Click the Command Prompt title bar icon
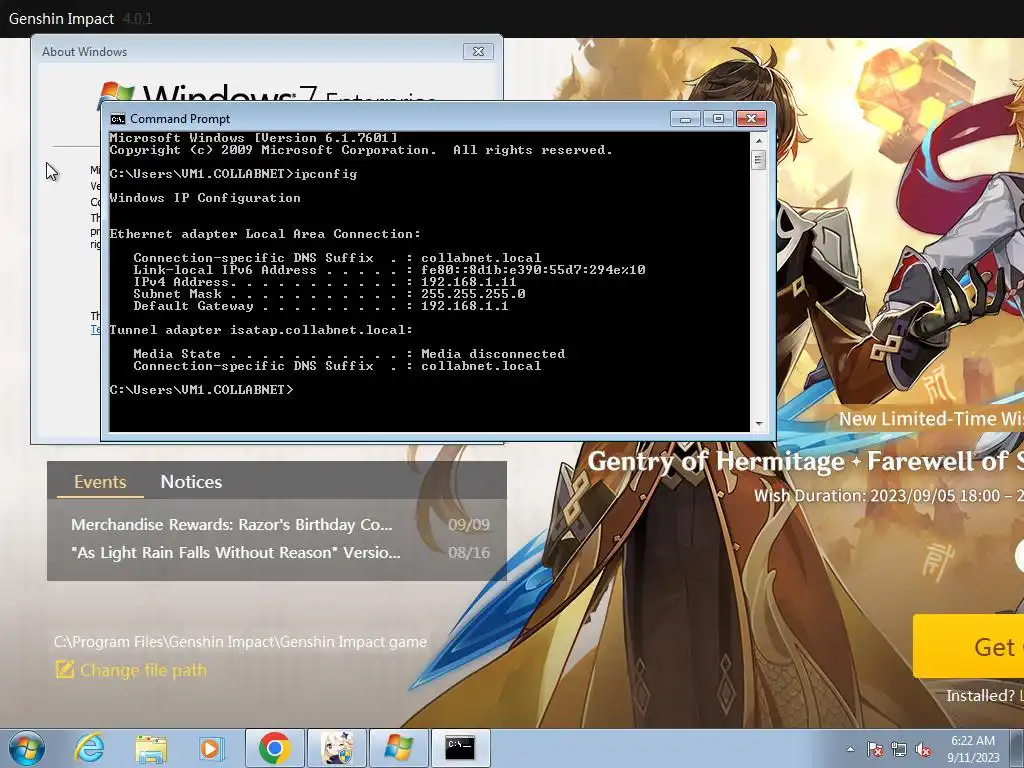 118,119
